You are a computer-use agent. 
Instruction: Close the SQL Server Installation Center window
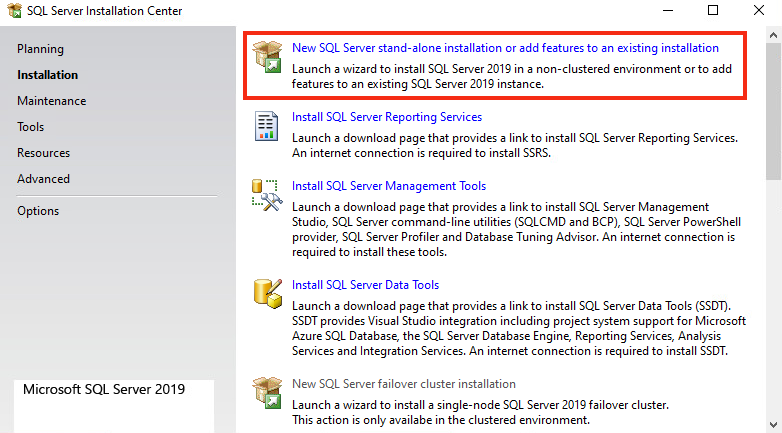(x=759, y=10)
